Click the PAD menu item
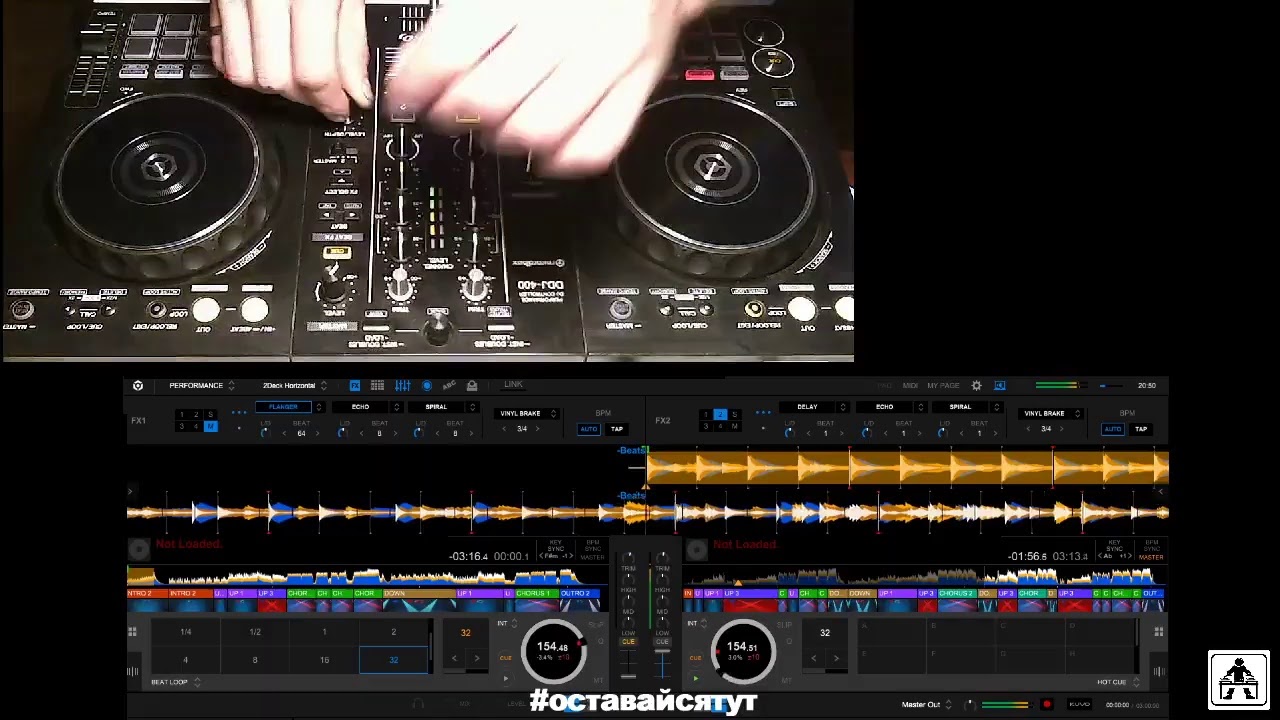 (x=884, y=385)
